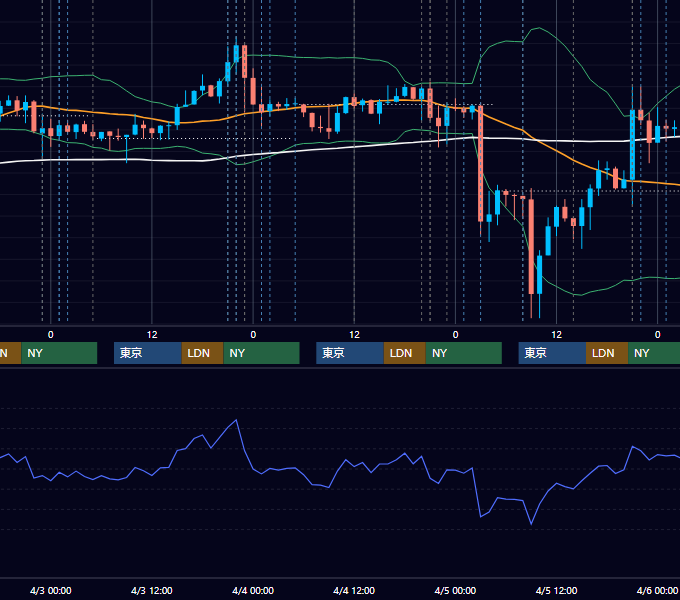Click the LDN block preceding the 4/4 00:00 NY session
Image resolution: width=680 pixels, height=600 pixels.
pyautogui.click(x=203, y=353)
